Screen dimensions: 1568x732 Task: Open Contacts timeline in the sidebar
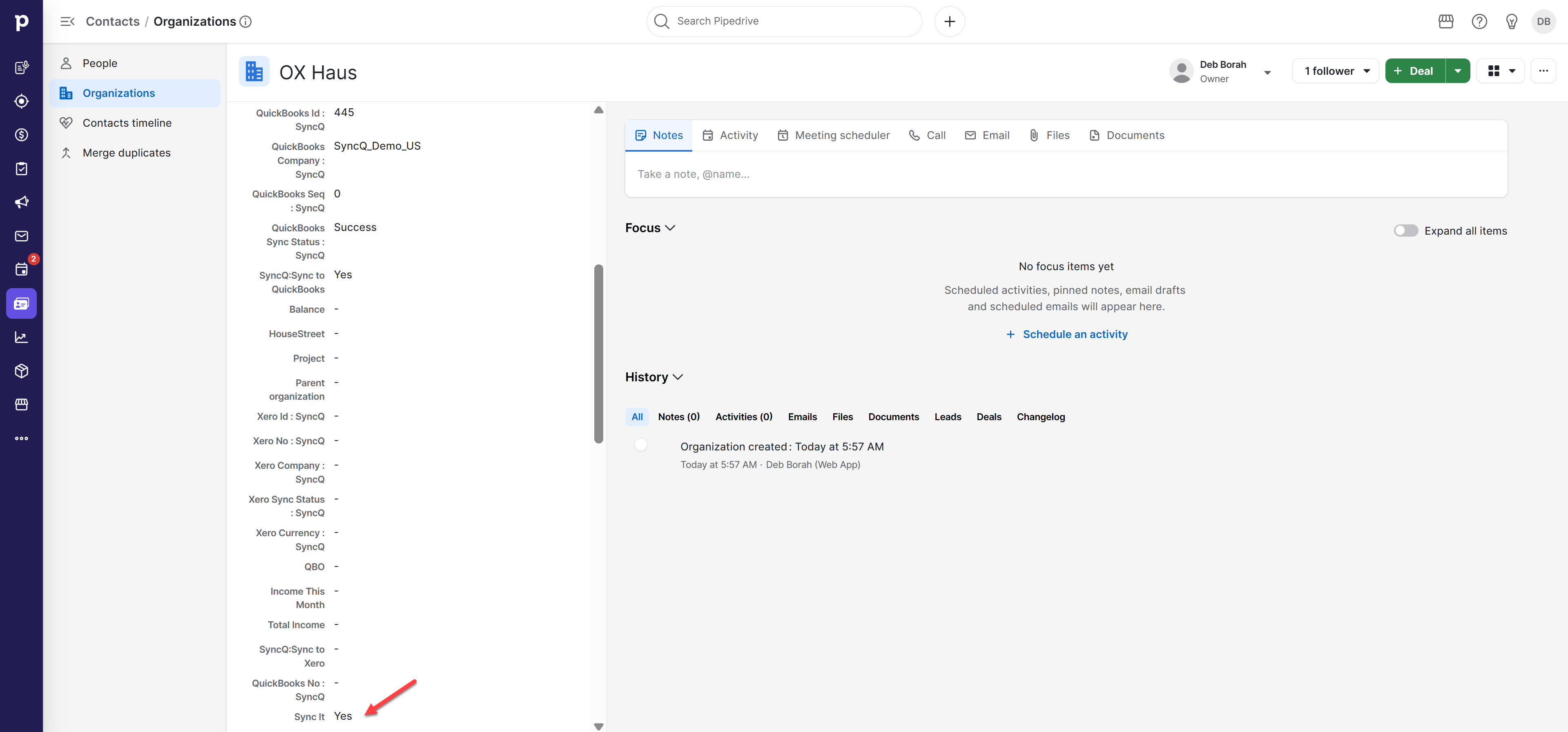[x=134, y=123]
